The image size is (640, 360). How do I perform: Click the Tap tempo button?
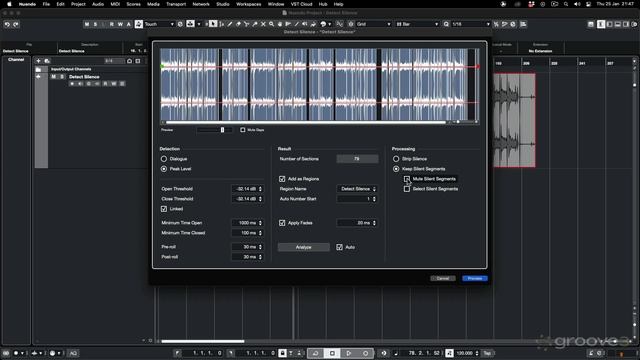[487, 353]
